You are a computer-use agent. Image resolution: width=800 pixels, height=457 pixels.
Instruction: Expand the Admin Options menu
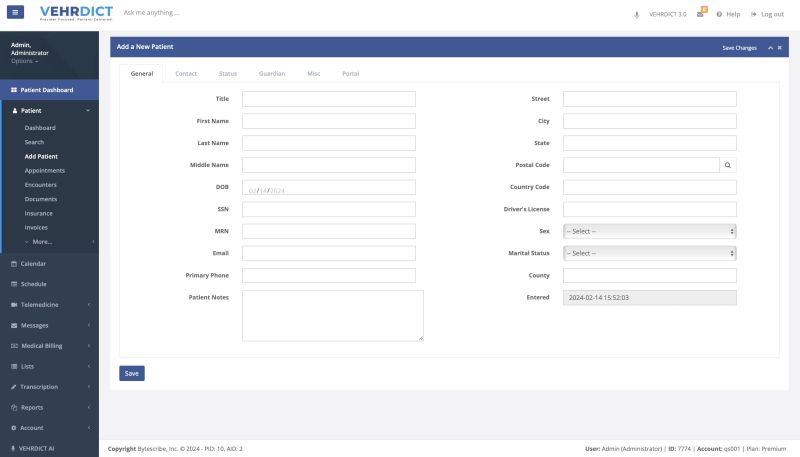click(x=25, y=61)
